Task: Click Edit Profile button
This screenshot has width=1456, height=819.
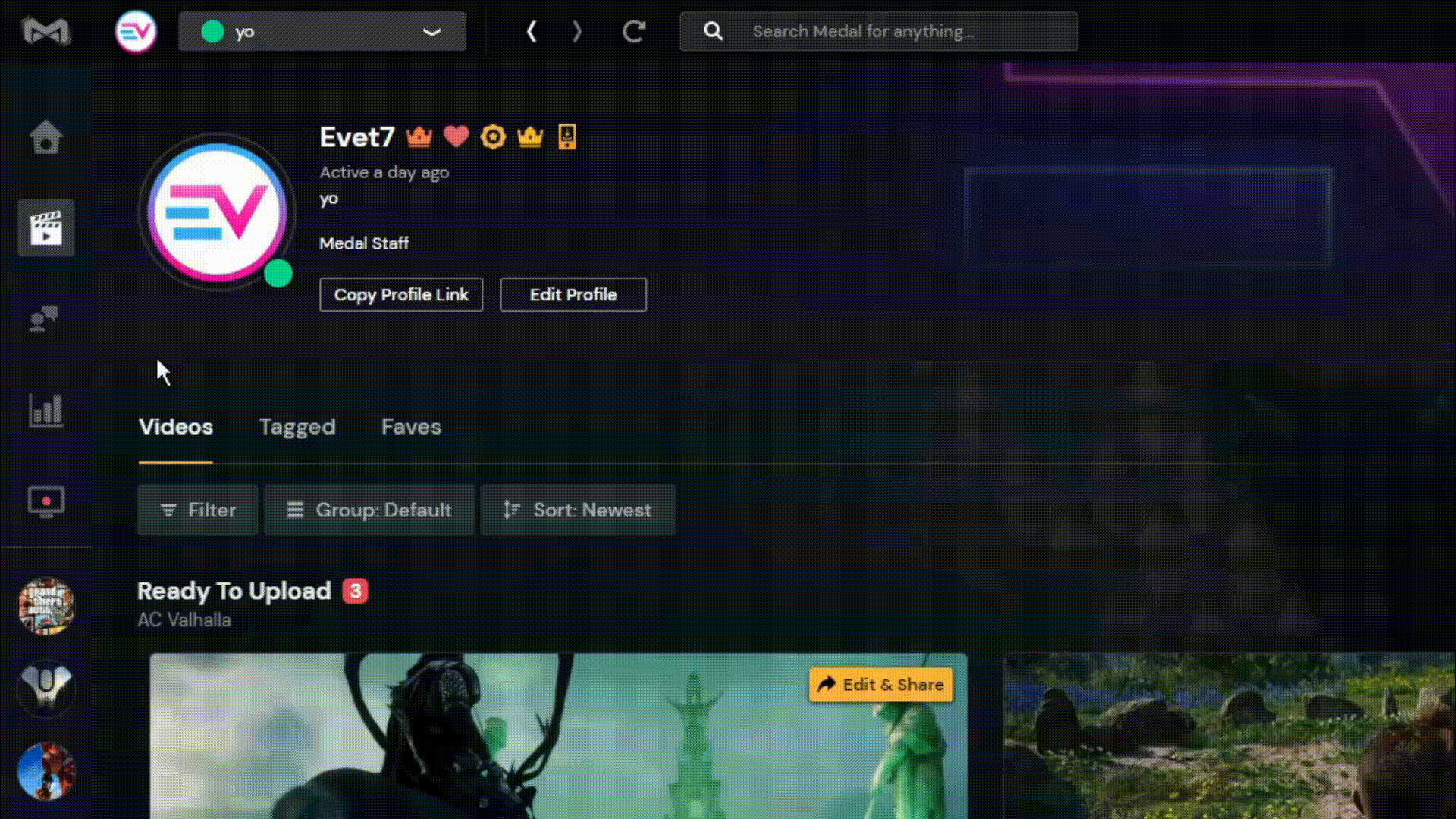Action: point(573,294)
